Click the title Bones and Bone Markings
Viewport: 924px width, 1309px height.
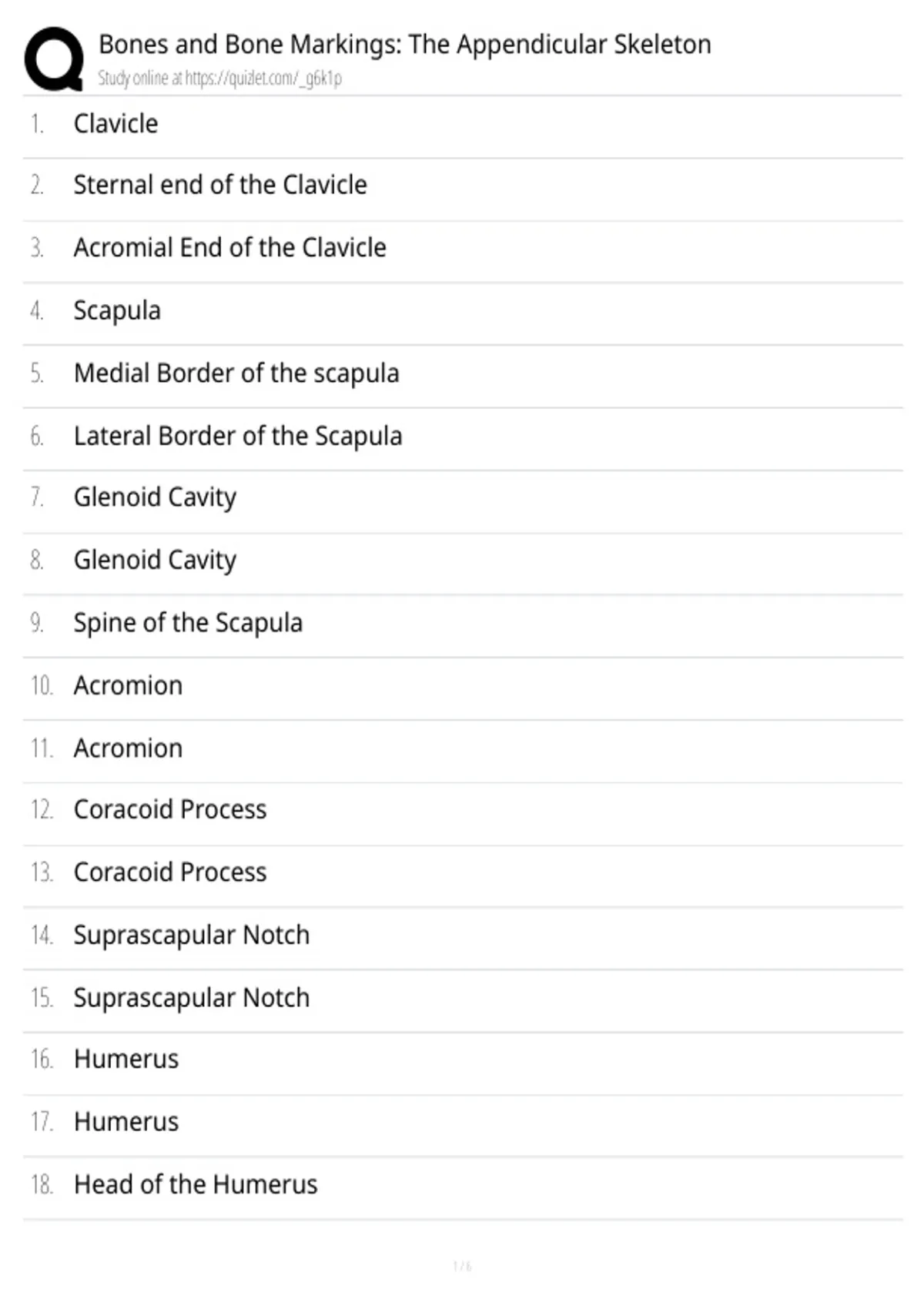(x=405, y=45)
